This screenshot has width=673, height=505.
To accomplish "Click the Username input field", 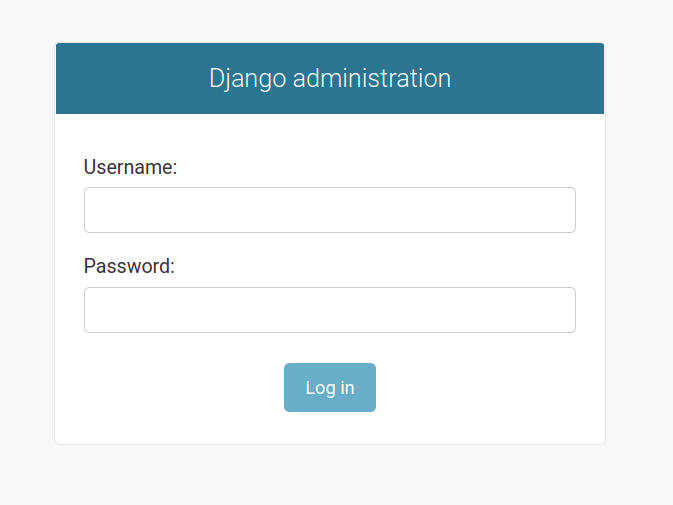I will pos(330,210).
